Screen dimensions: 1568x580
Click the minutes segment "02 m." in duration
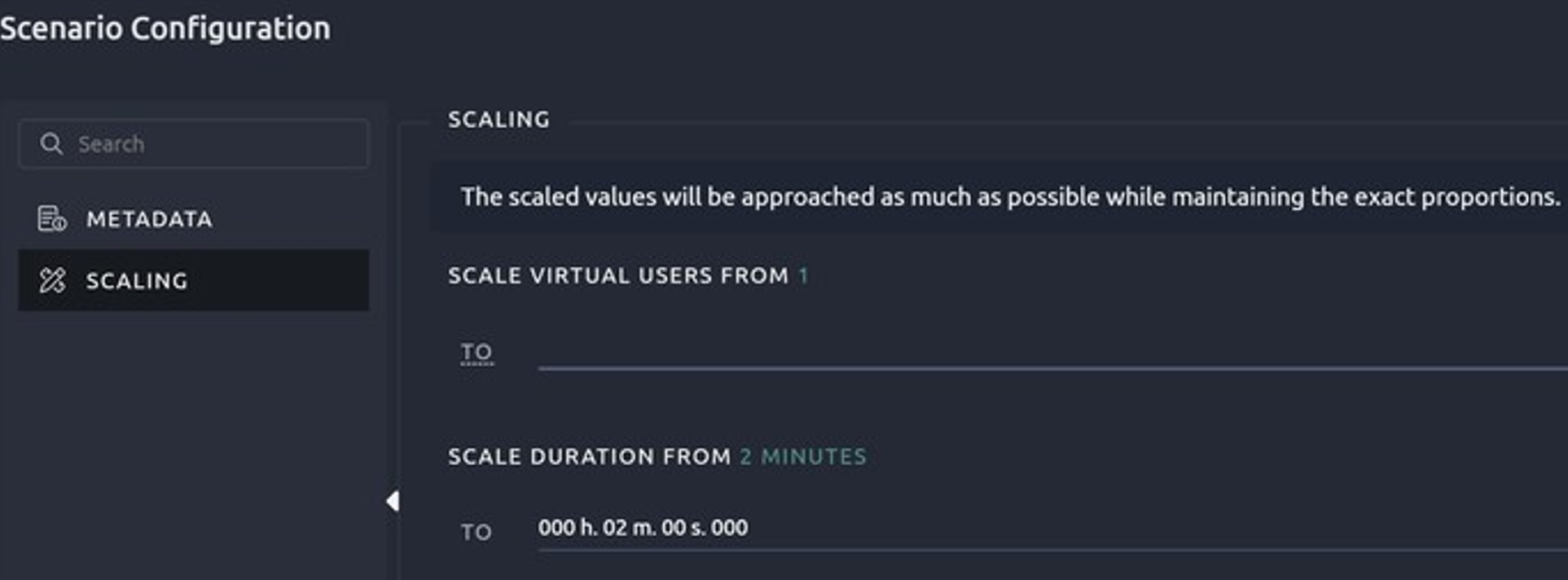[629, 528]
